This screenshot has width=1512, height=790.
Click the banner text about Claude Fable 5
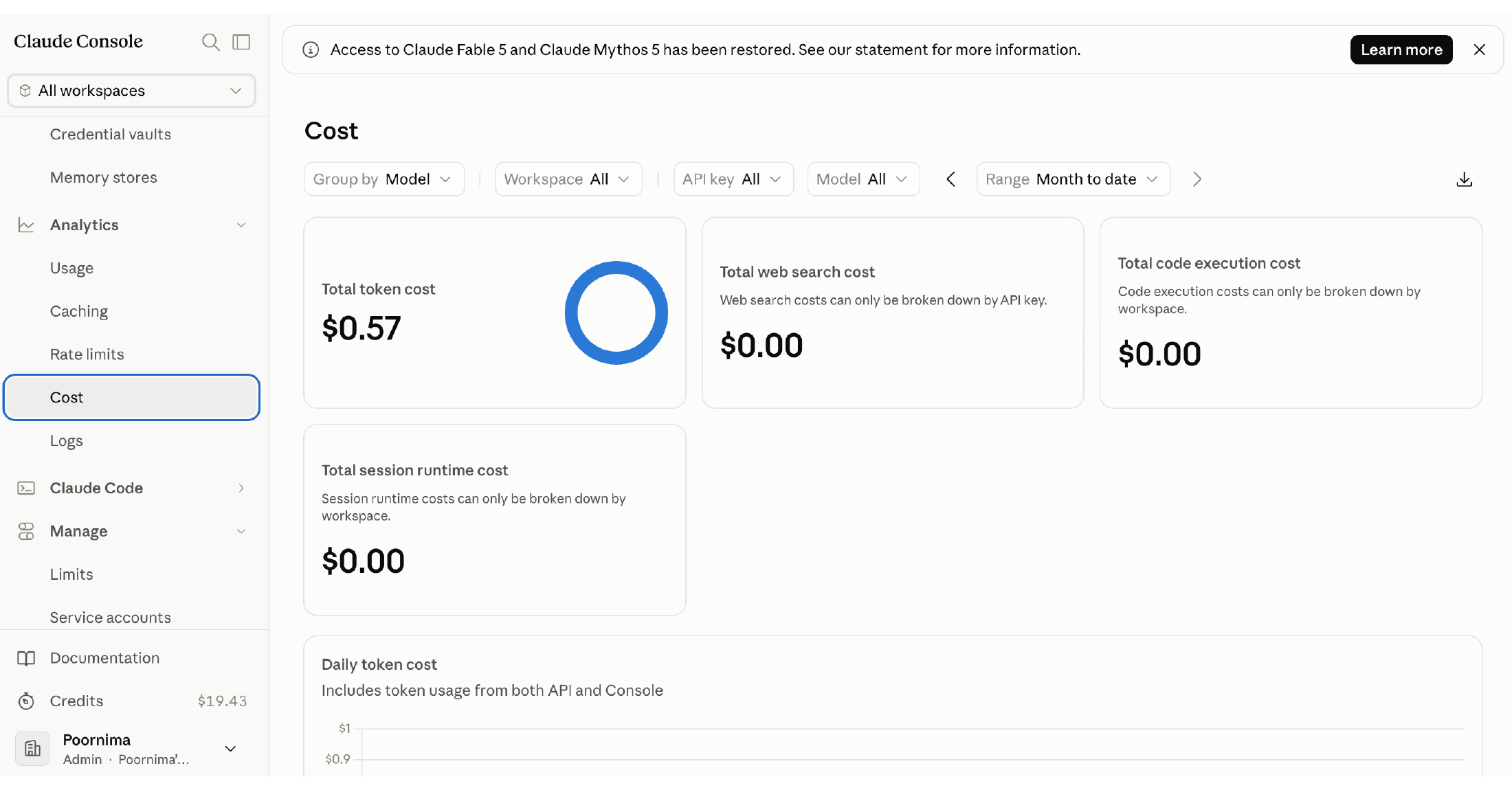(705, 49)
